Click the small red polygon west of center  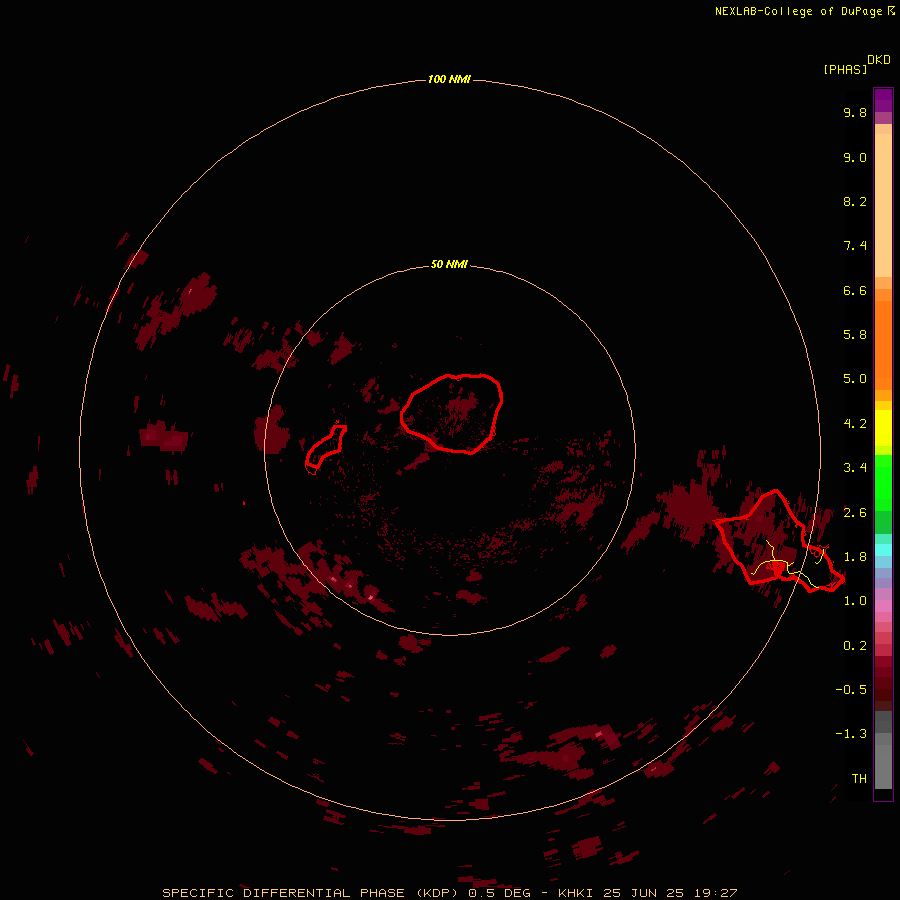pyautogui.click(x=325, y=446)
